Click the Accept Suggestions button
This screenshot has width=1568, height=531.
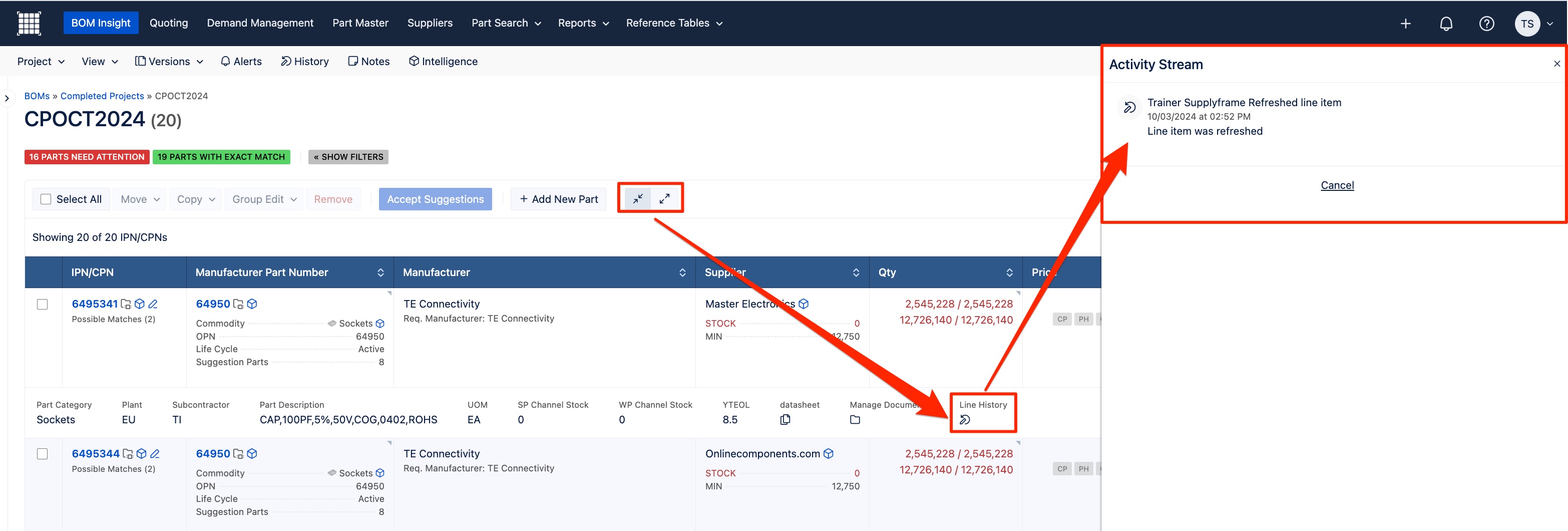coord(435,199)
